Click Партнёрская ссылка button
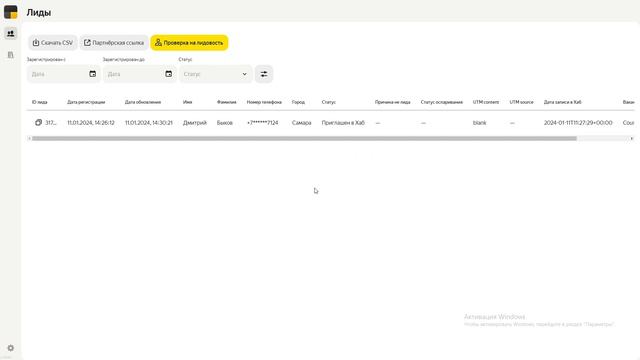The width and height of the screenshot is (640, 360). [x=114, y=42]
